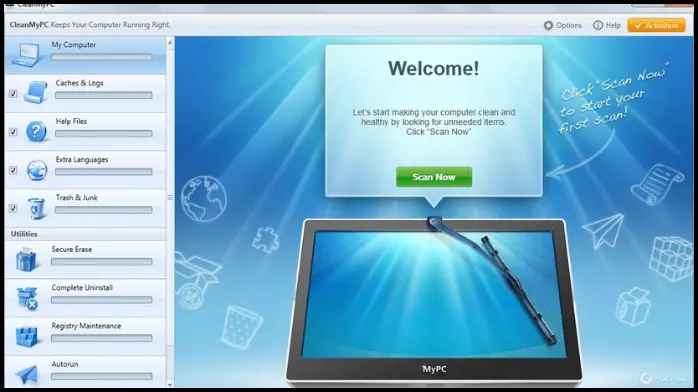Open the Secure Erase label
Viewport: 698px width, 392px height.
(72, 249)
